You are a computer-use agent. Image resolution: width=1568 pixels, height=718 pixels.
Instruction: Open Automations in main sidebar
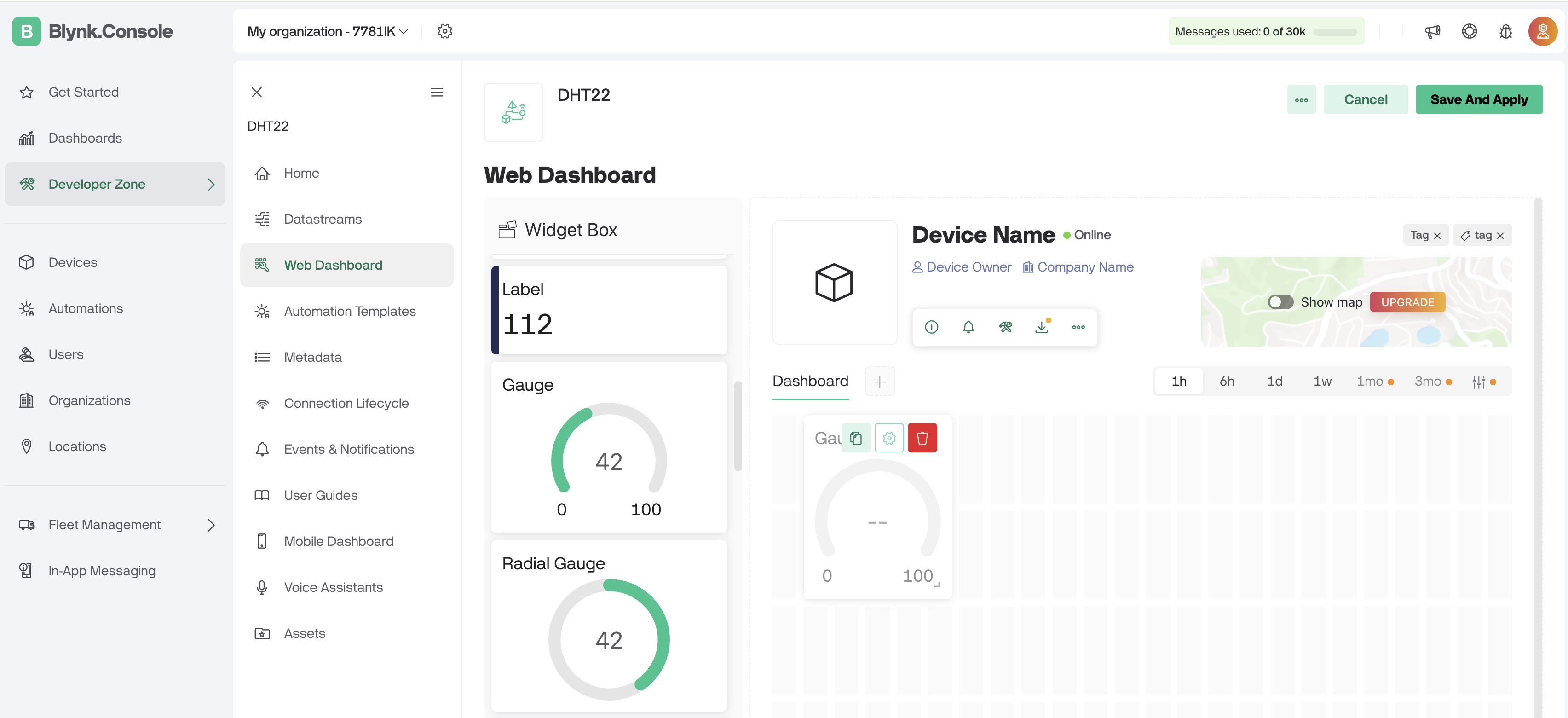tap(115, 309)
